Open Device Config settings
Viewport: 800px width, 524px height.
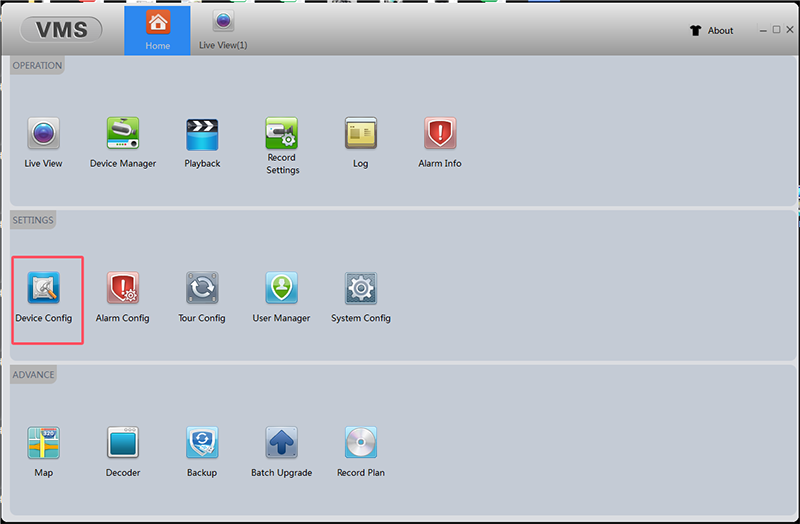coord(44,289)
